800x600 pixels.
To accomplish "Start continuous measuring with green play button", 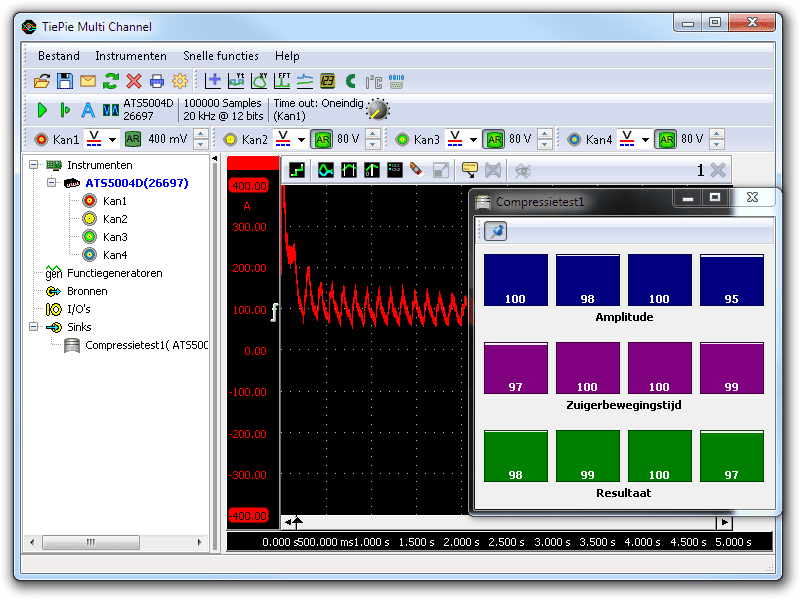I will [42, 110].
